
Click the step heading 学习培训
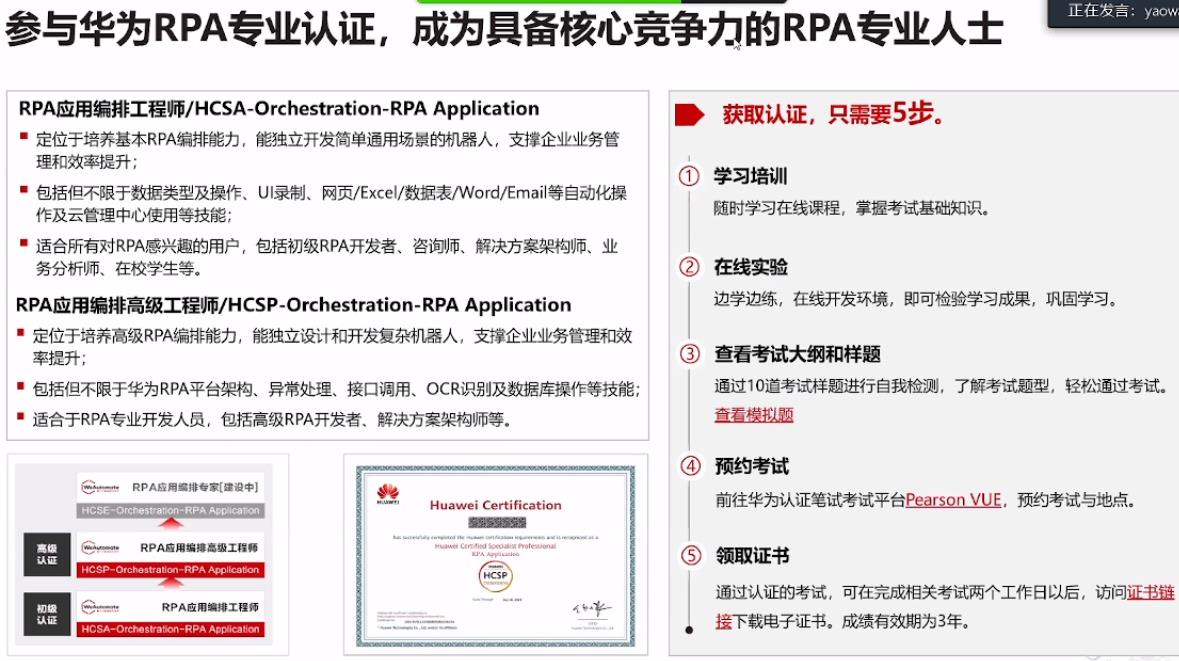[750, 176]
